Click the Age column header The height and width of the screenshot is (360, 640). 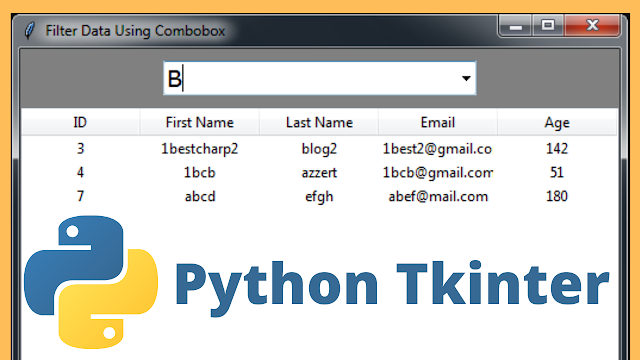pos(557,122)
